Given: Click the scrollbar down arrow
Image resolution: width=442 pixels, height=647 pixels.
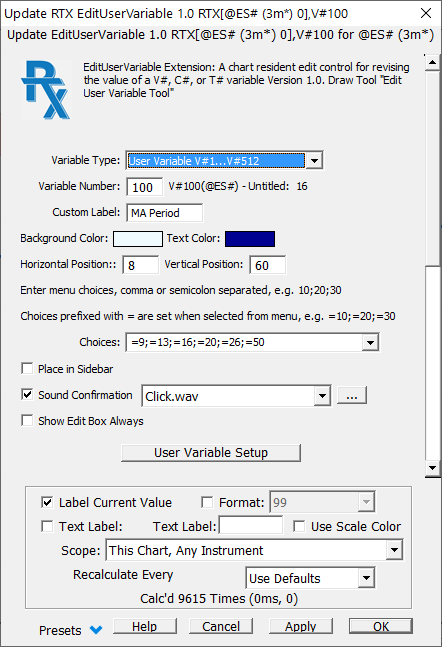Looking at the screenshot, I should (433, 468).
